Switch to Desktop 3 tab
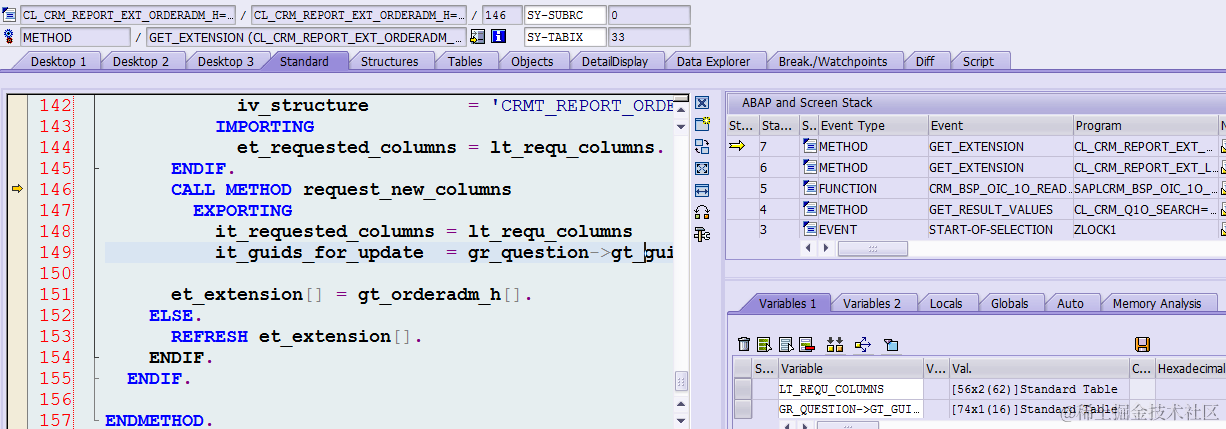Image resolution: width=1226 pixels, height=429 pixels. [x=225, y=61]
